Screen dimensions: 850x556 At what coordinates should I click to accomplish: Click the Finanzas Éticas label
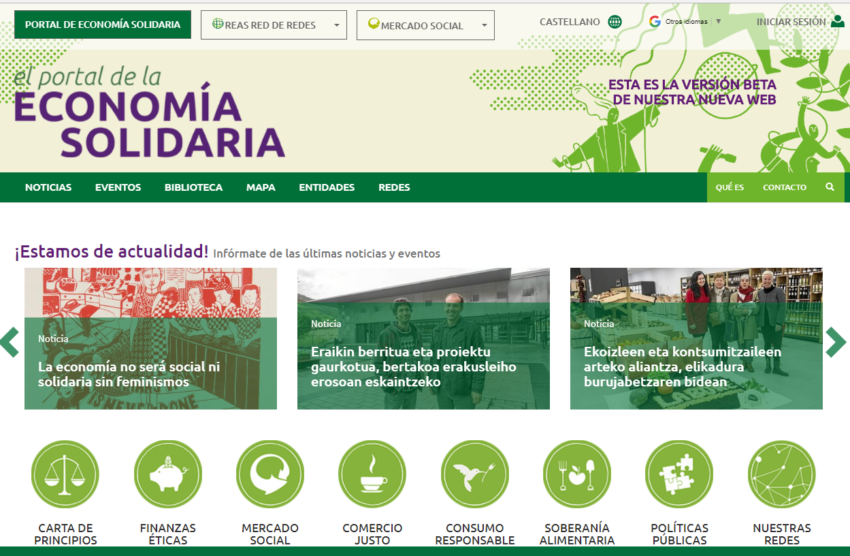point(168,534)
